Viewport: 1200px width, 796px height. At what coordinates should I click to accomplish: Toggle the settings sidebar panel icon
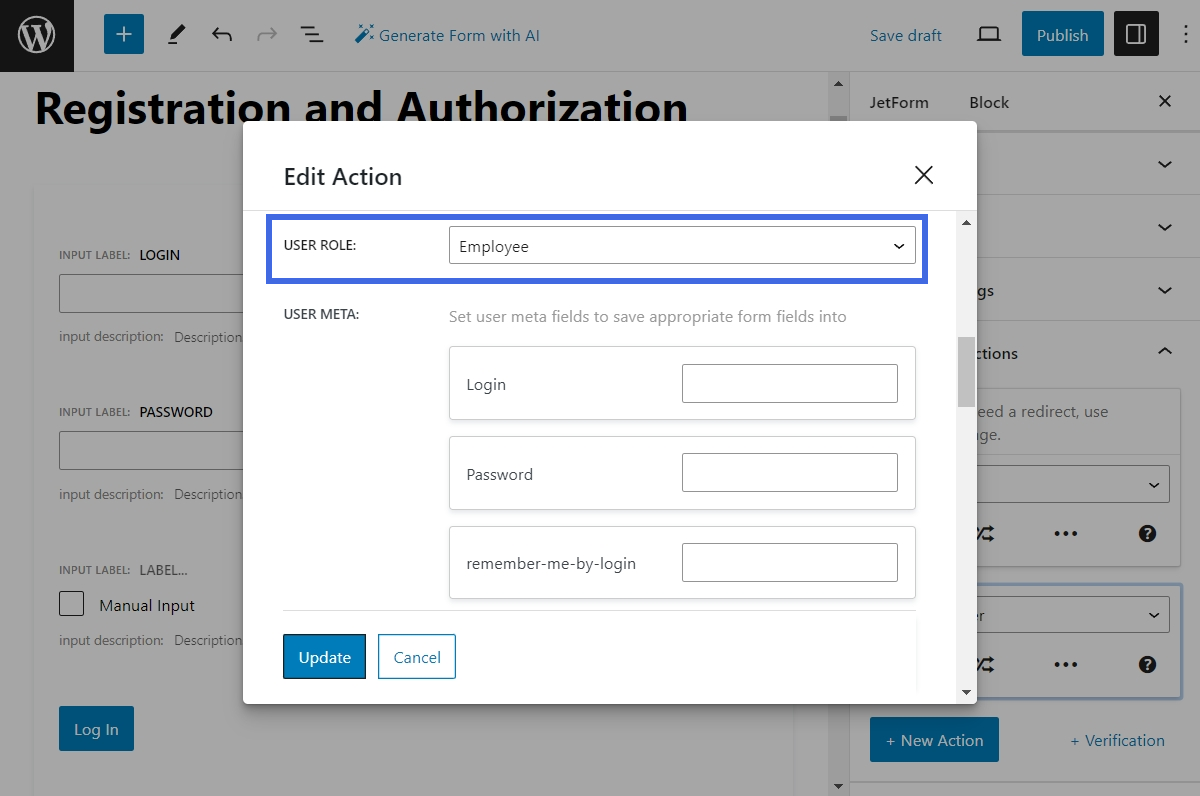pyautogui.click(x=1136, y=33)
